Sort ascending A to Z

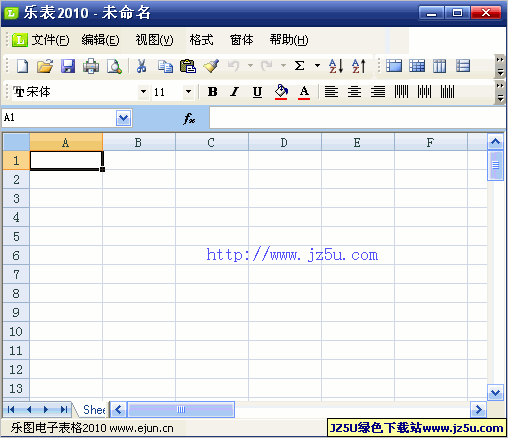pos(336,66)
